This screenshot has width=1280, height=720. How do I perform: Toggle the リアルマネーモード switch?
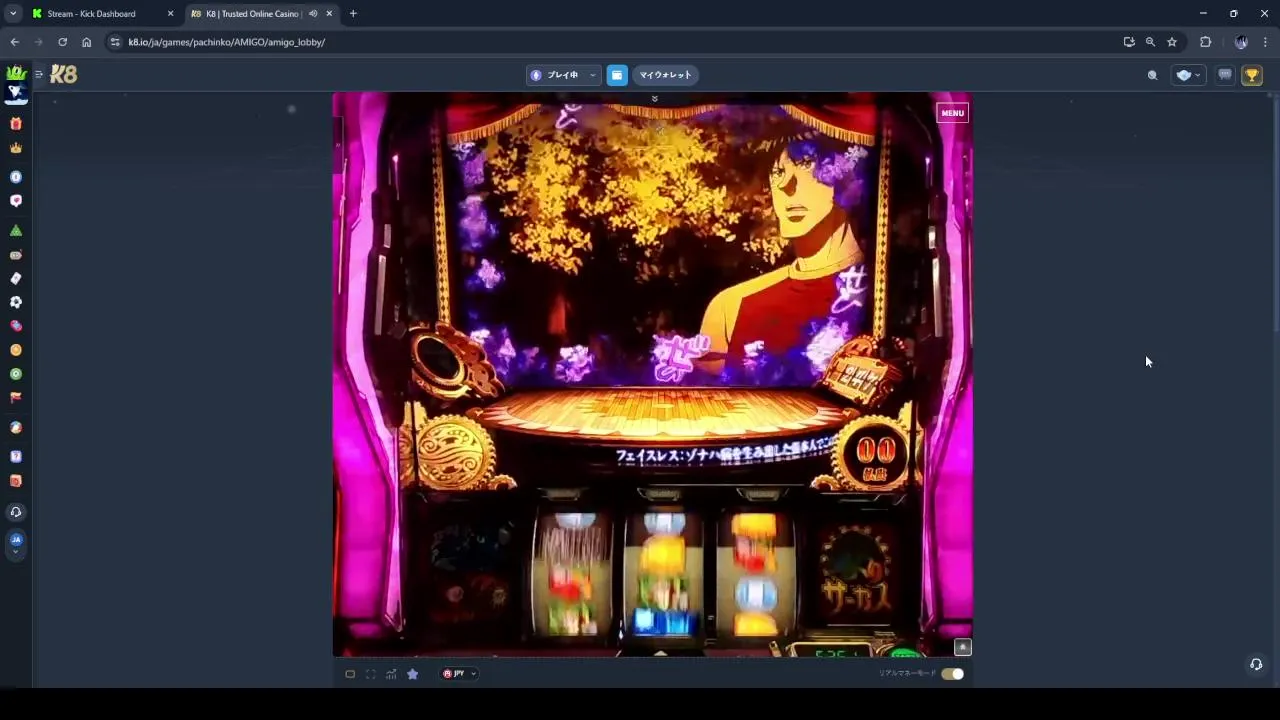(x=952, y=674)
